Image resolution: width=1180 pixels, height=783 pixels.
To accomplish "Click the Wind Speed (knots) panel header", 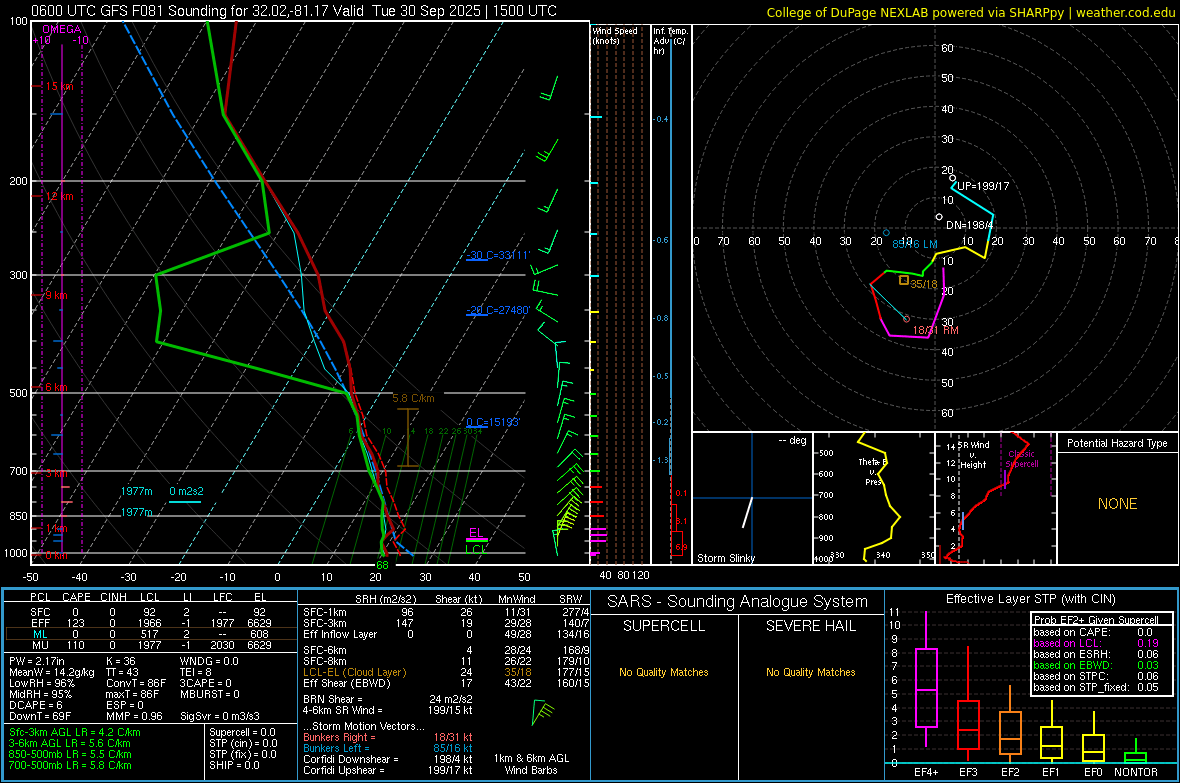I will pyautogui.click(x=615, y=35).
